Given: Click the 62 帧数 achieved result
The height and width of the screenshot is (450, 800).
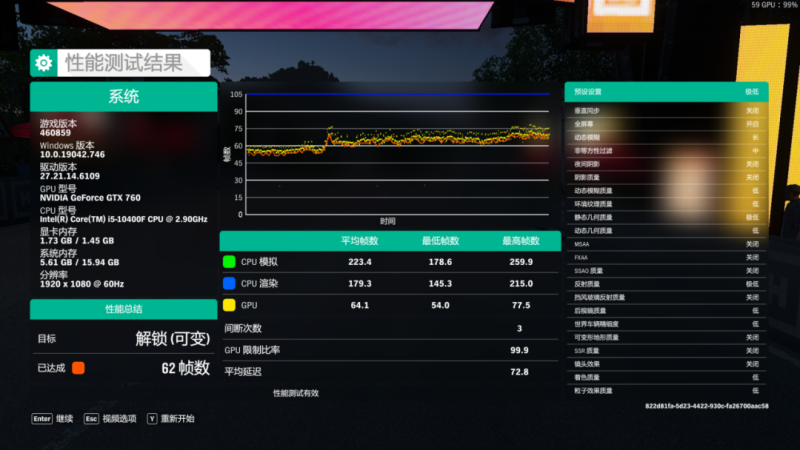Looking at the screenshot, I should click(186, 368).
